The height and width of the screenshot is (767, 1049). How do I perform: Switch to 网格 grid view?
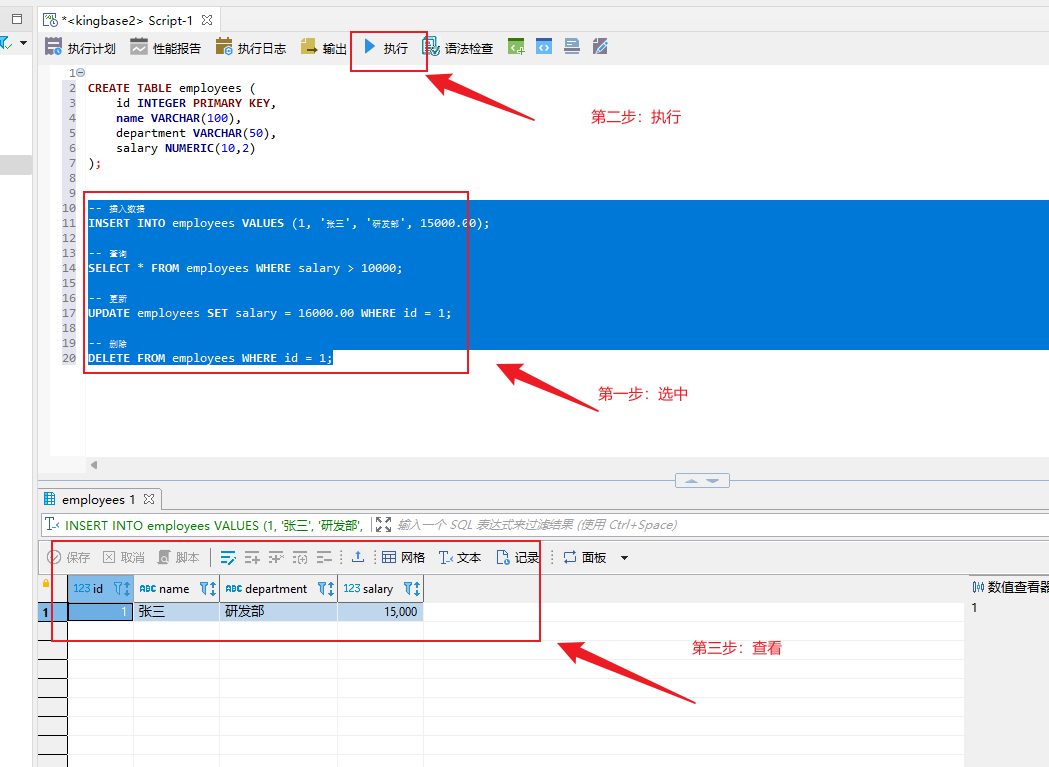tap(403, 558)
